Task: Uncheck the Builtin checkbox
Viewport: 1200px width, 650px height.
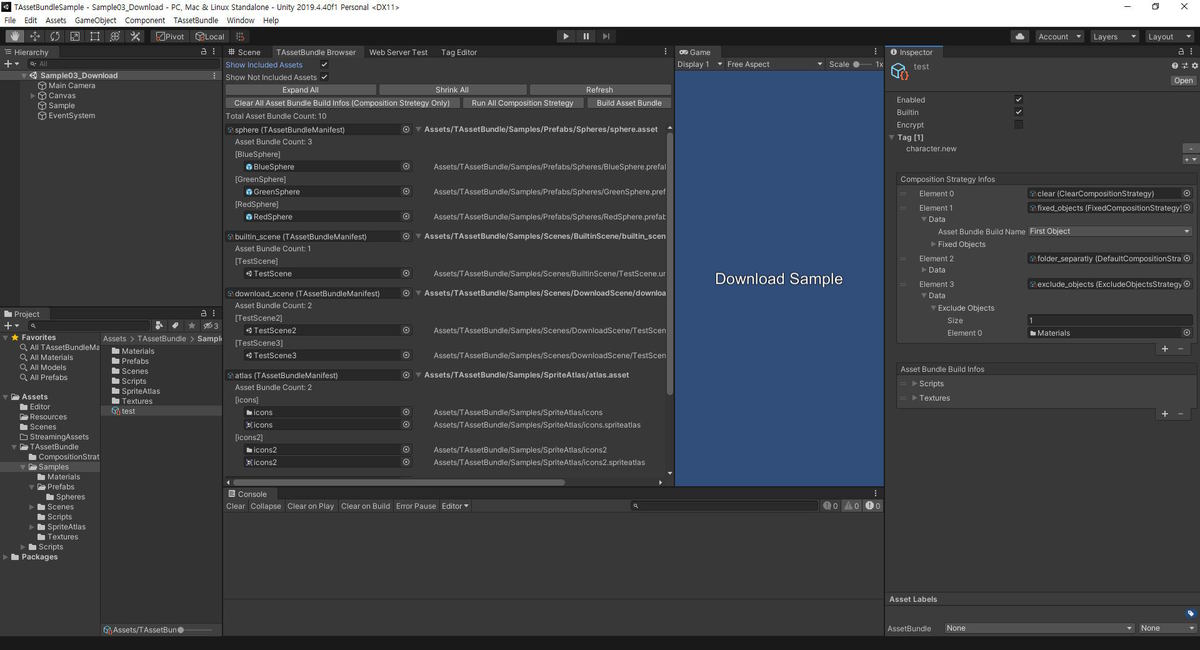Action: click(x=1018, y=112)
